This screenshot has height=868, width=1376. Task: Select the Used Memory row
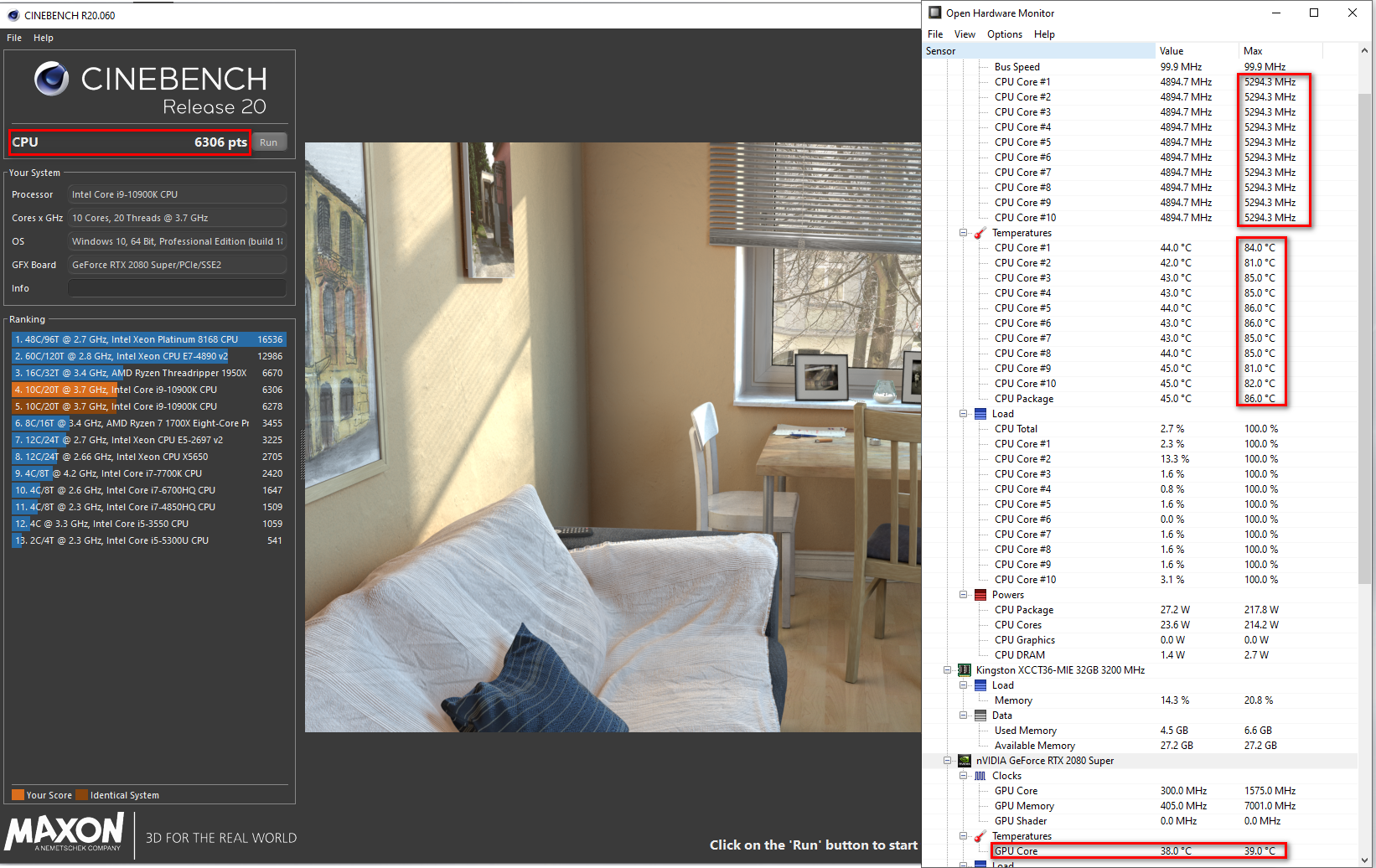pos(1140,731)
